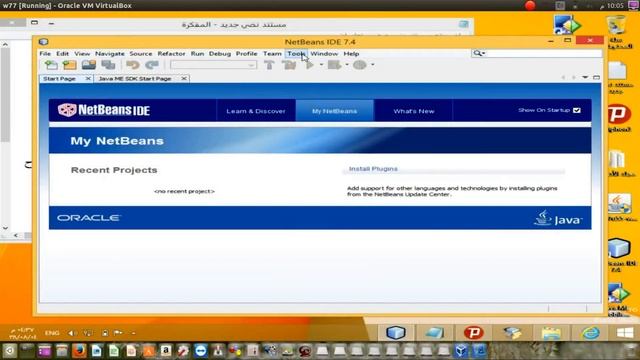Open the Tools menu

click(x=296, y=53)
